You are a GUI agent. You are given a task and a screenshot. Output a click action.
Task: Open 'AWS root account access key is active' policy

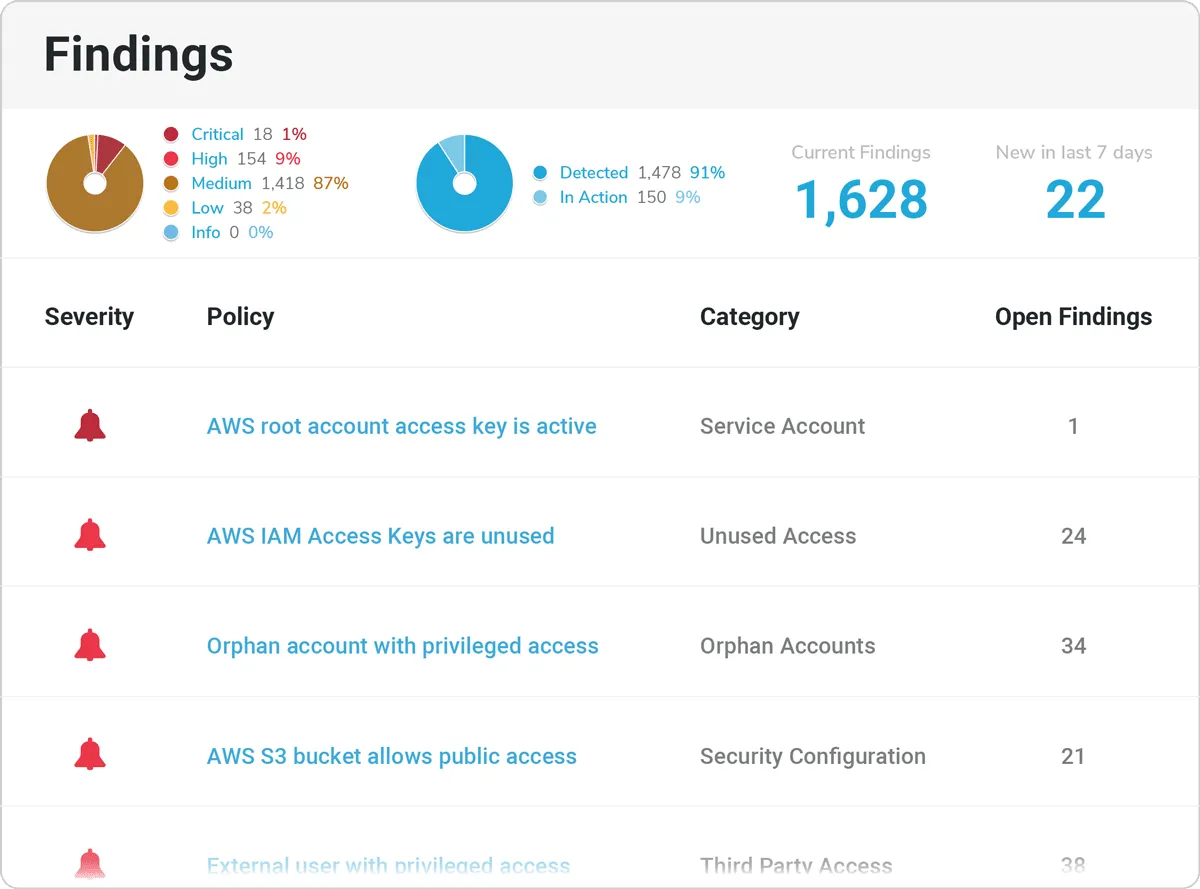[401, 426]
